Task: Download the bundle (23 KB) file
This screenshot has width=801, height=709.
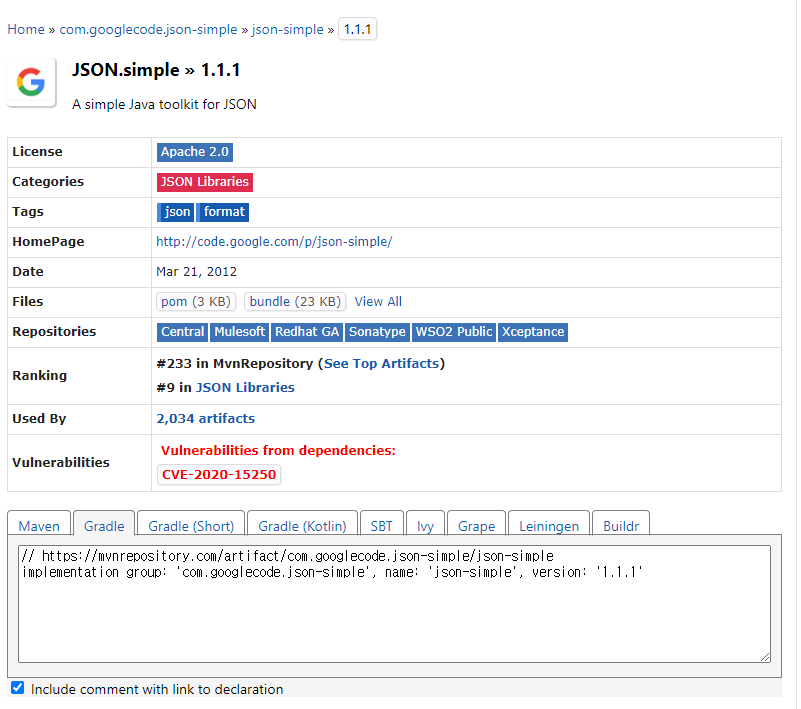Action: click(x=295, y=302)
